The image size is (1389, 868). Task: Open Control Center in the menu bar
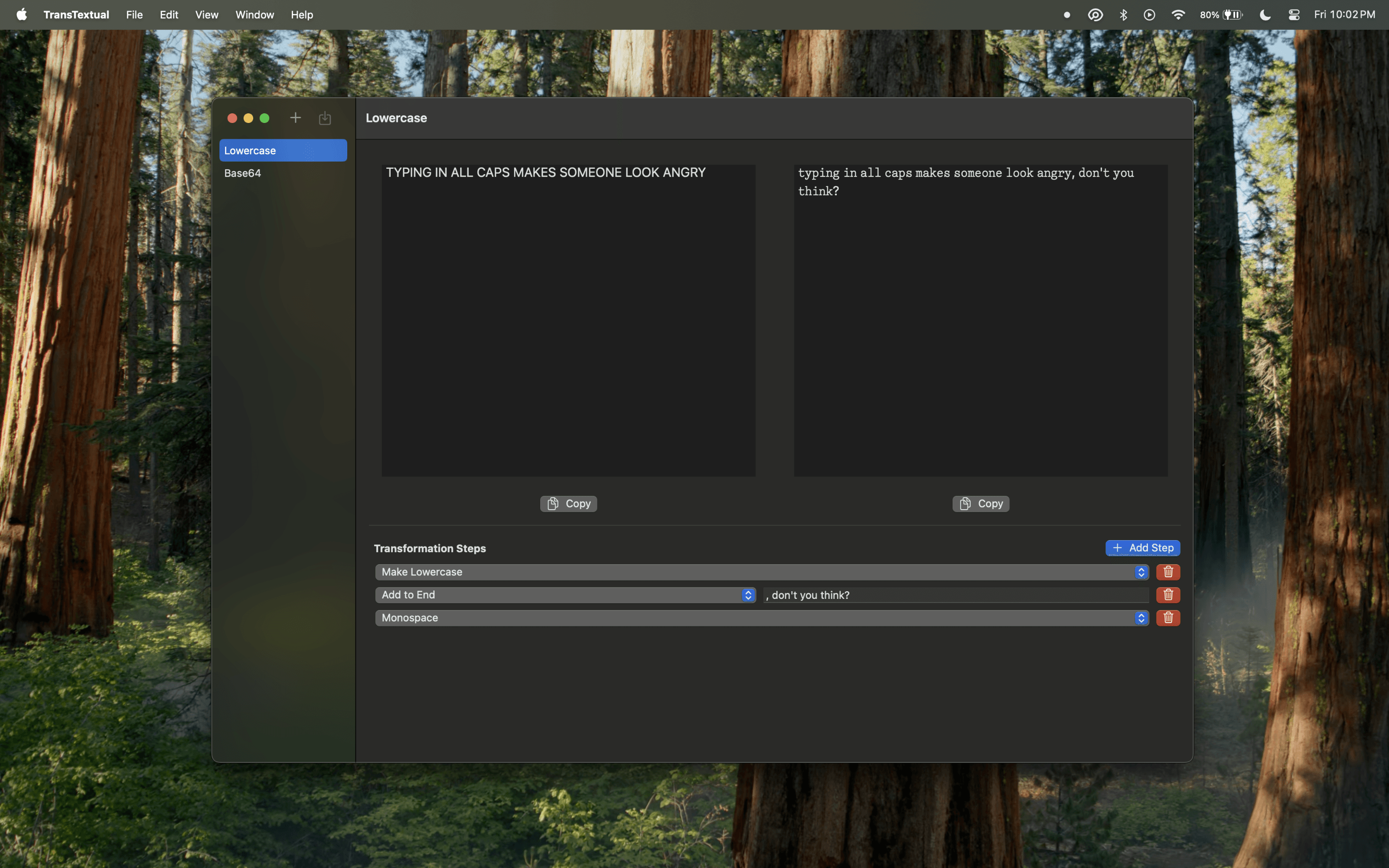click(x=1294, y=15)
